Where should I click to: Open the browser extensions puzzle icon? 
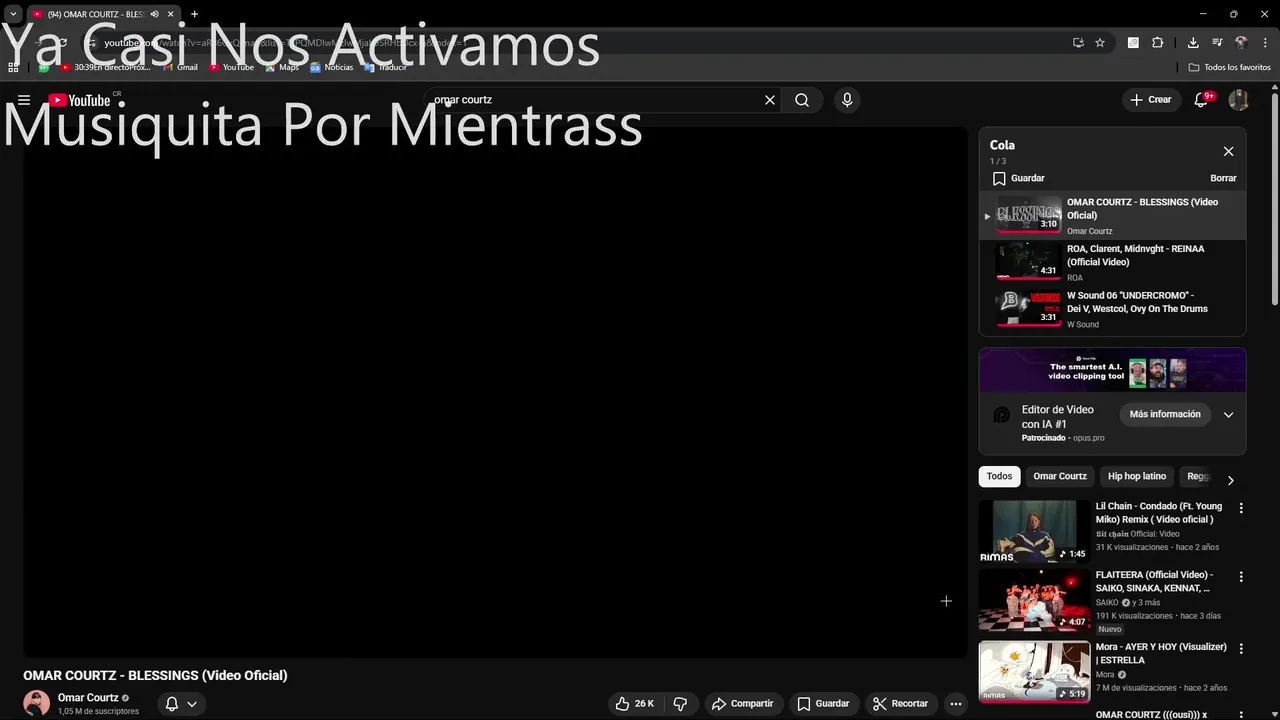1158,43
